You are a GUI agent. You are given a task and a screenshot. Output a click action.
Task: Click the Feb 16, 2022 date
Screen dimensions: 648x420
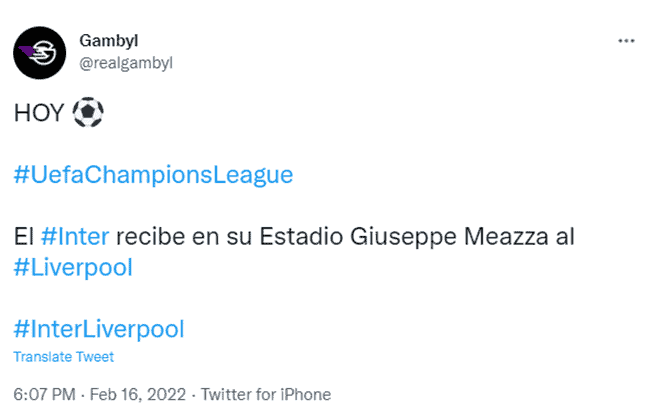138,394
